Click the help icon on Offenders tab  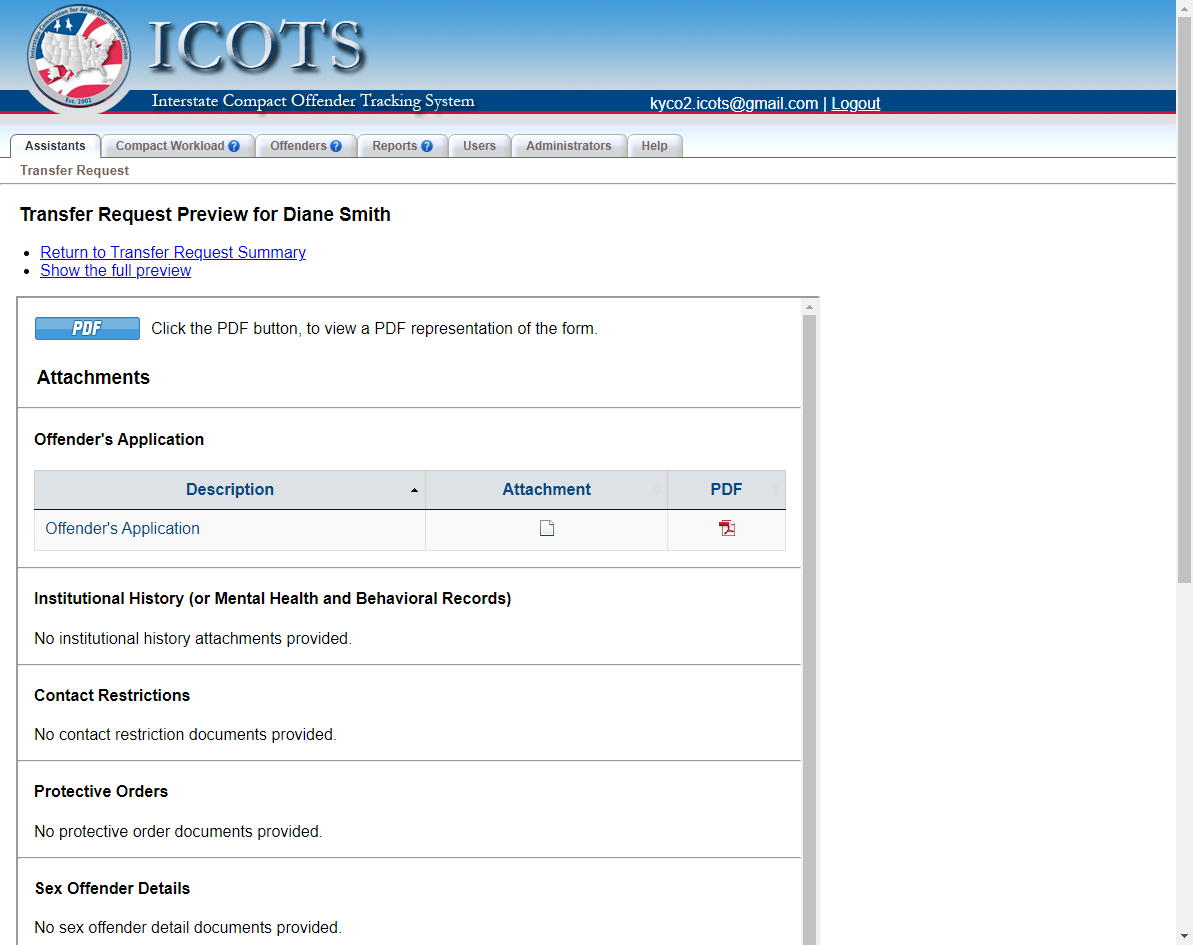(x=336, y=146)
